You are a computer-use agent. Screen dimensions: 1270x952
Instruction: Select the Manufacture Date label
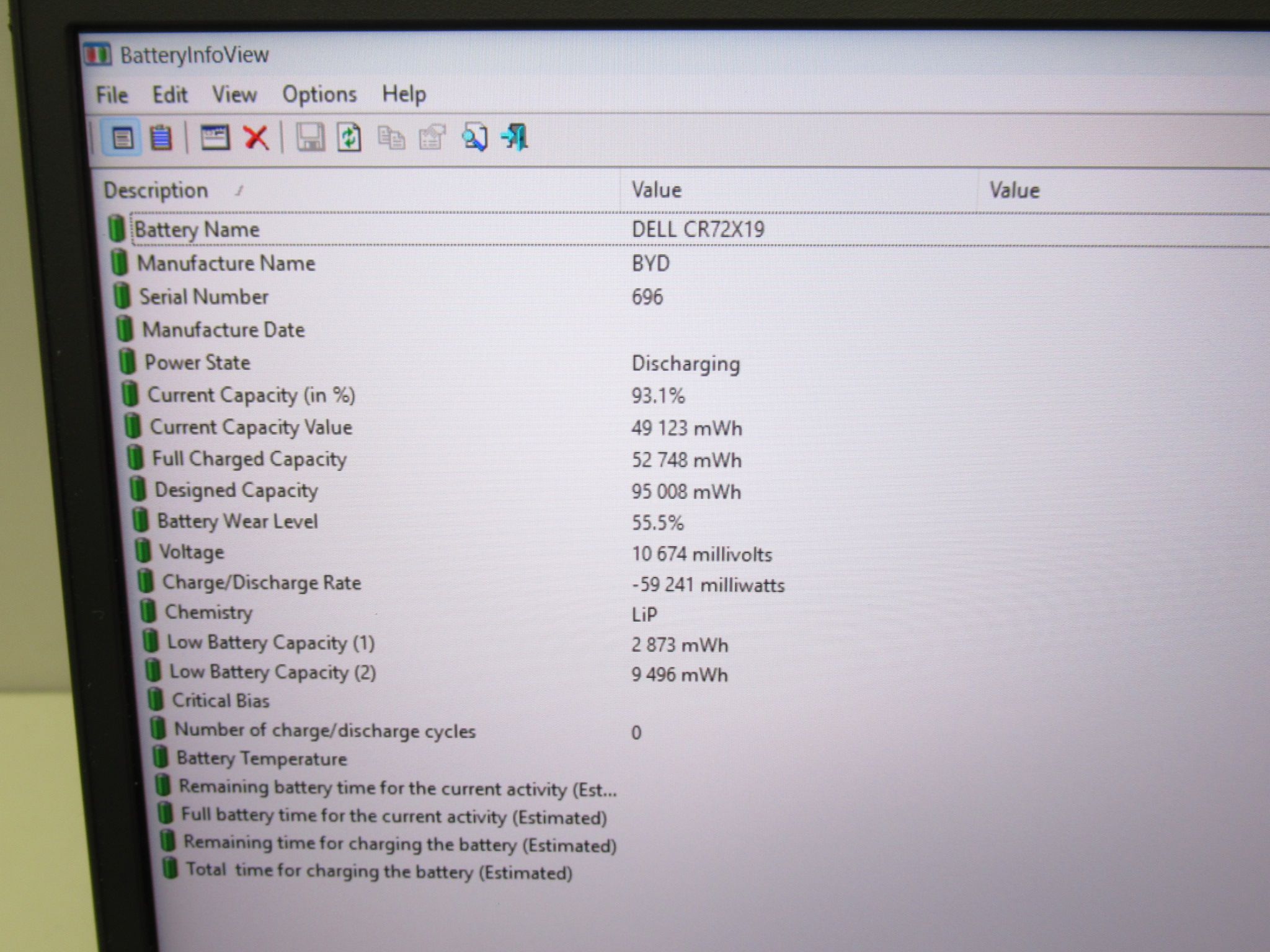223,330
